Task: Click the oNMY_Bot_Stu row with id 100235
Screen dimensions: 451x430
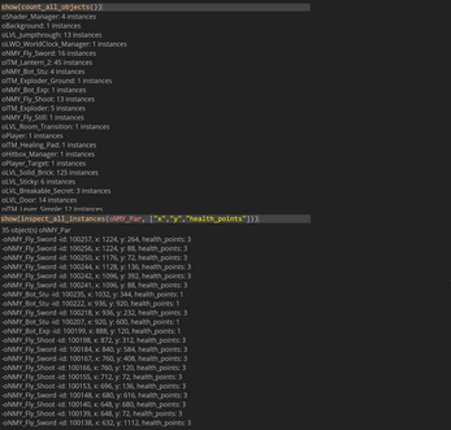Action: pyautogui.click(x=92, y=294)
